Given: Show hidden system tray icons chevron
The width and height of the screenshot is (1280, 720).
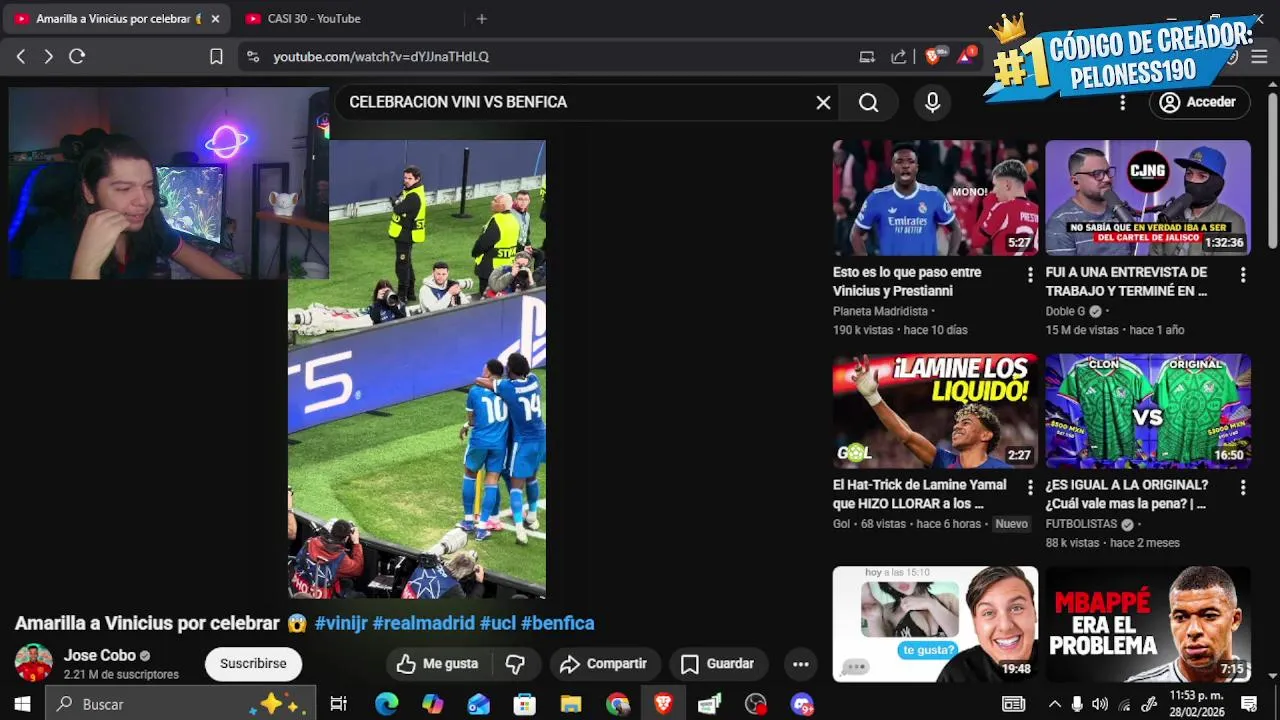Looking at the screenshot, I should 1054,704.
